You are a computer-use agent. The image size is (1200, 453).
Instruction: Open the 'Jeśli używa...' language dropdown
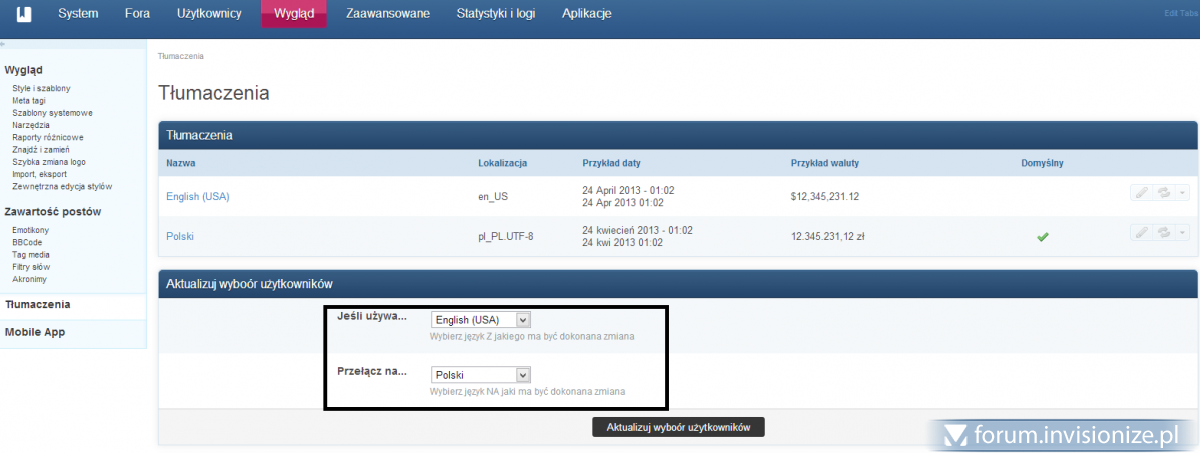[480, 320]
